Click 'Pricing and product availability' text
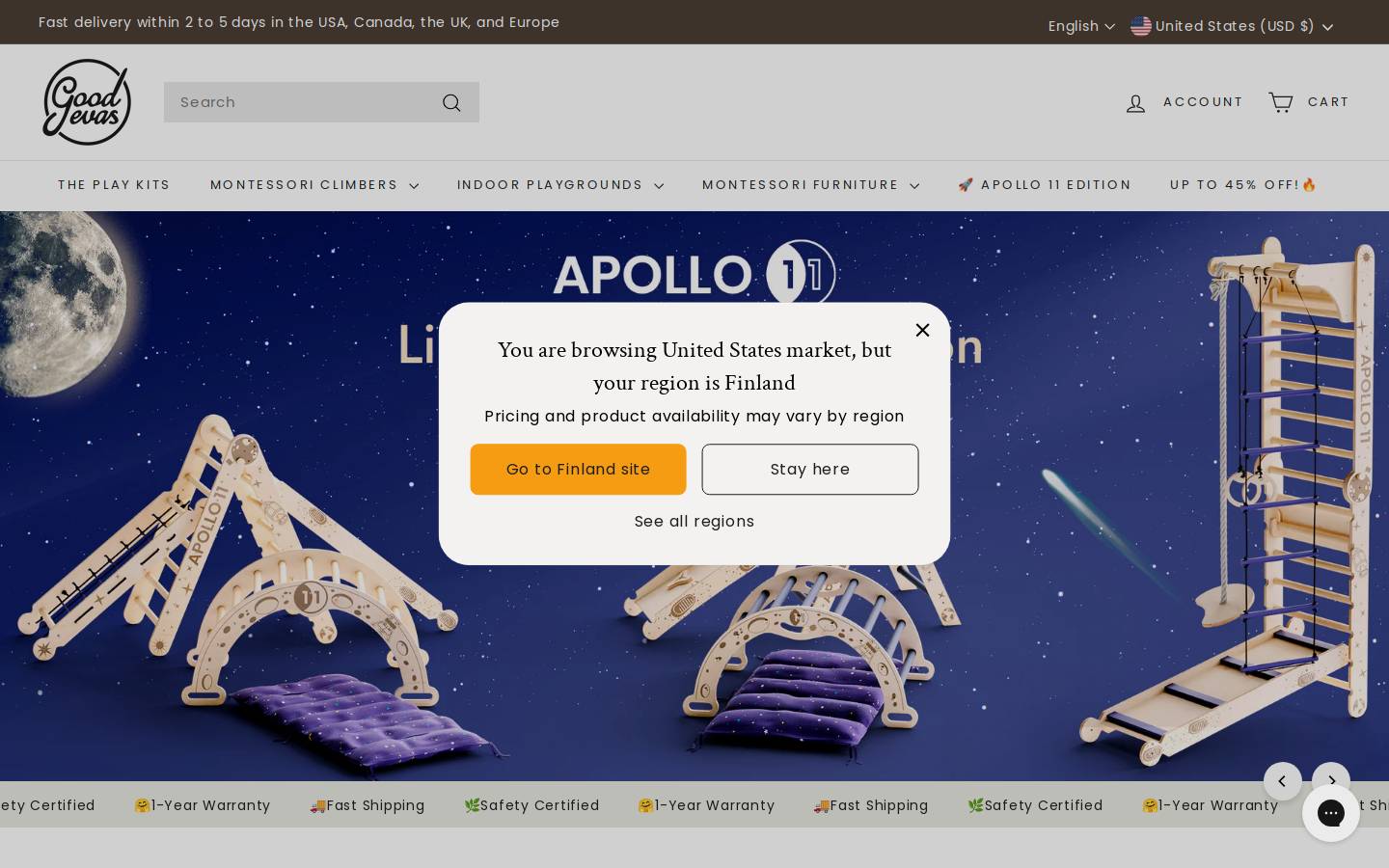 (694, 417)
